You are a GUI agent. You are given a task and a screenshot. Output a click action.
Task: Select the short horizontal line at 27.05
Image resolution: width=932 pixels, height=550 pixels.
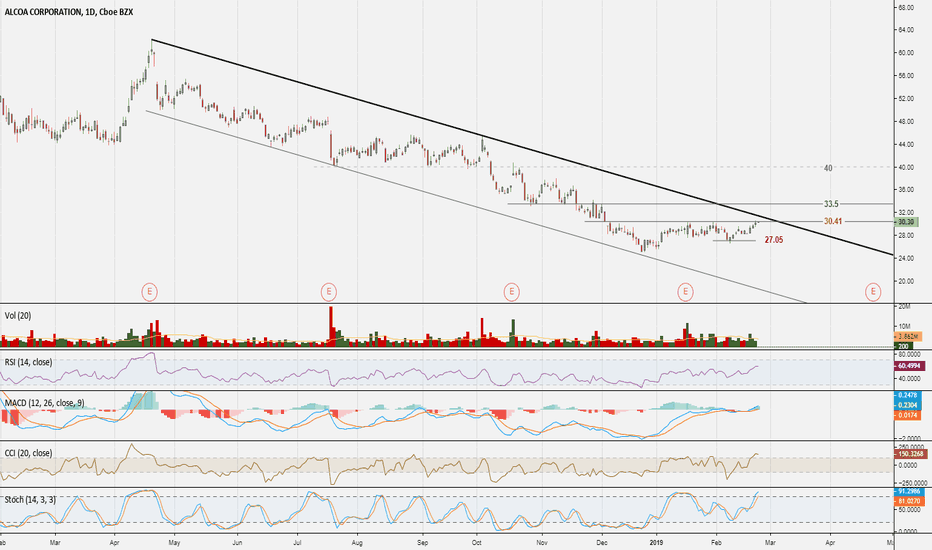pos(735,240)
